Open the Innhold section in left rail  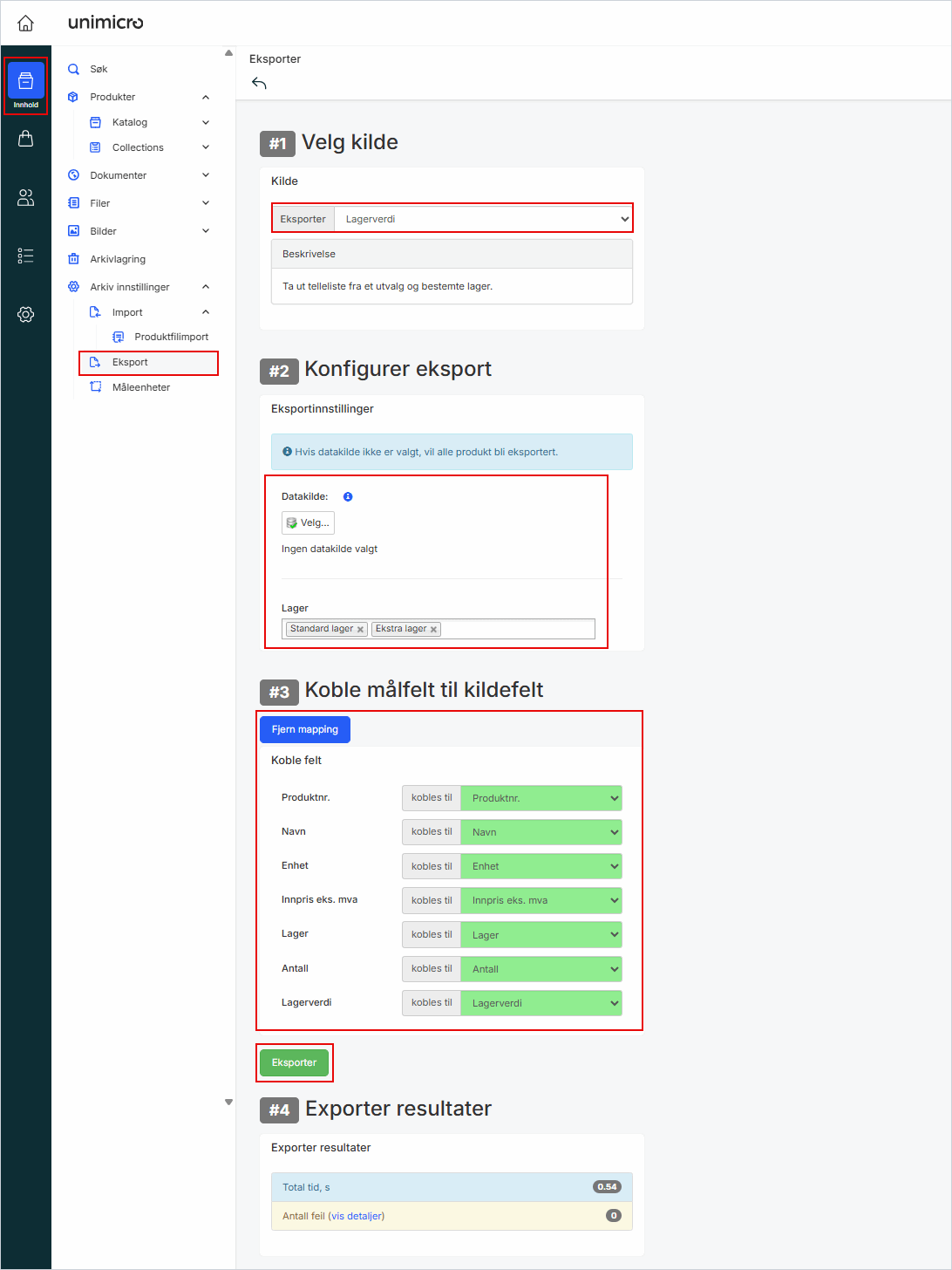click(x=25, y=85)
